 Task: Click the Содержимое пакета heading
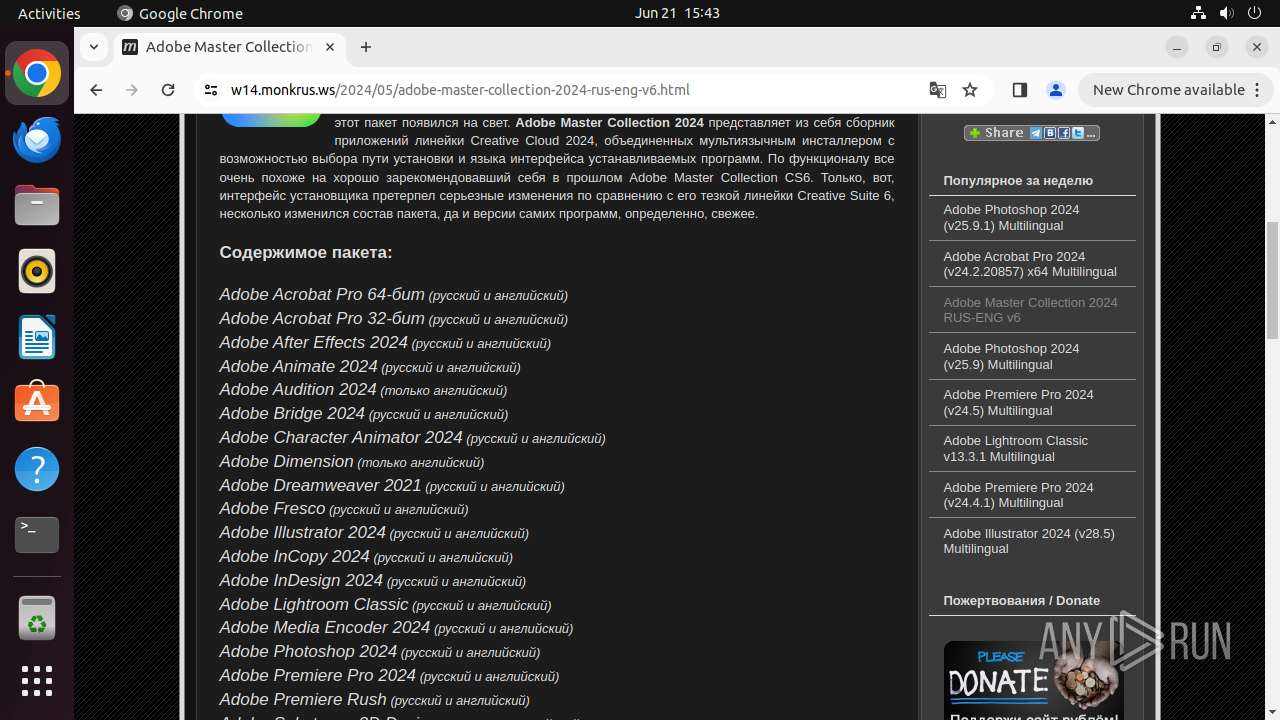pyautogui.click(x=306, y=252)
